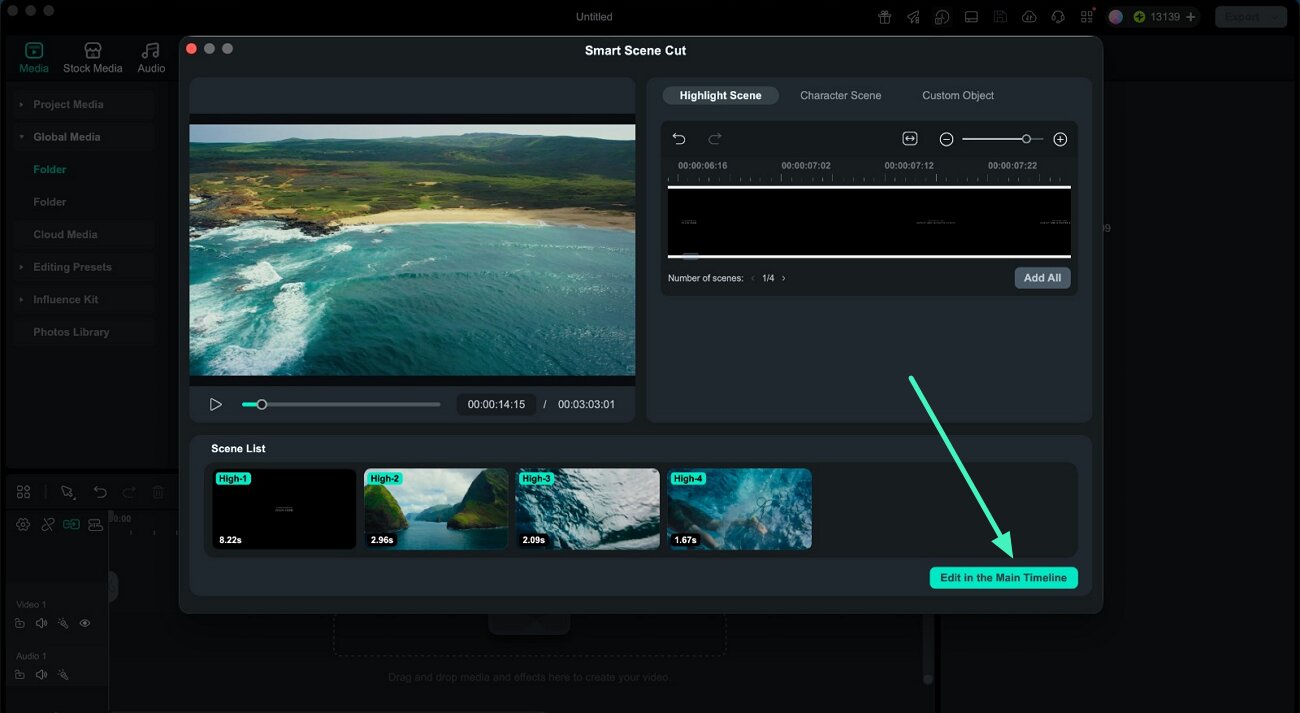Click the gift icon in title bar

pos(885,17)
